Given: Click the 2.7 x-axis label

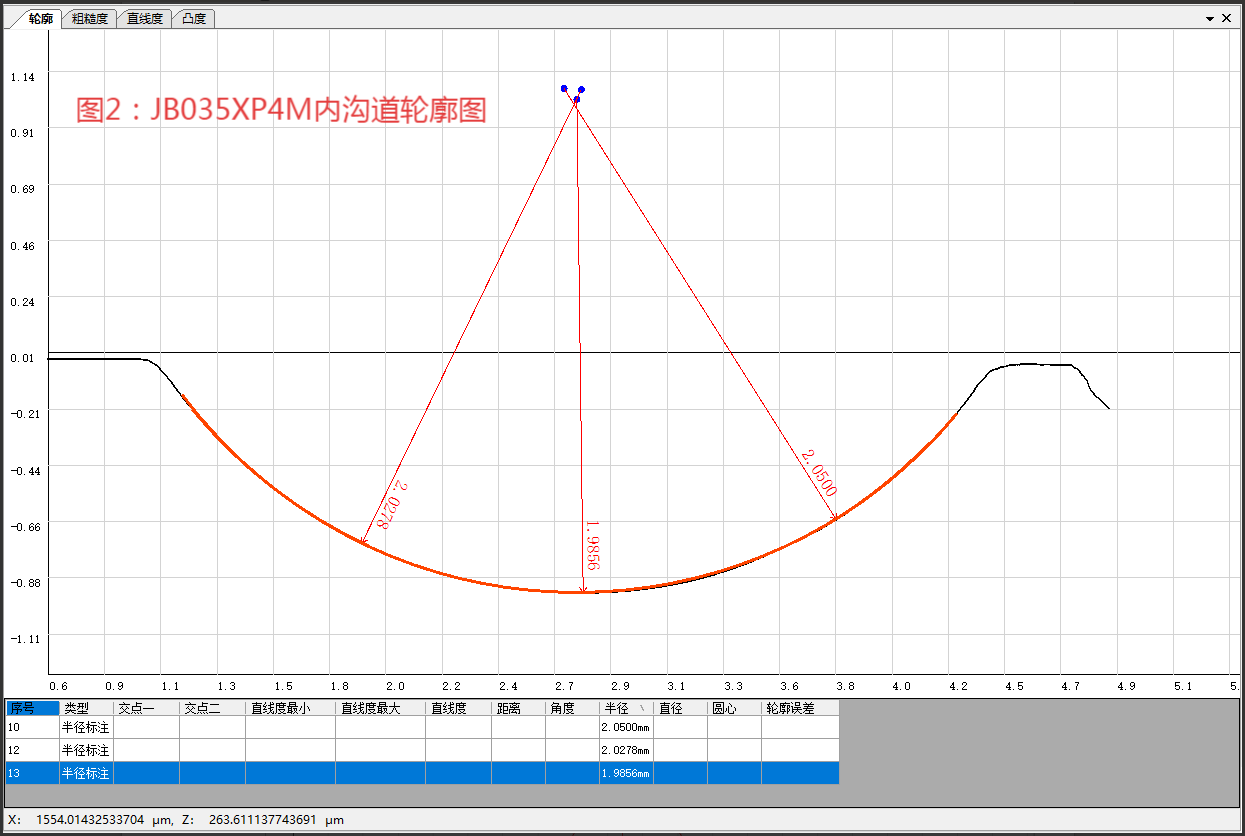Looking at the screenshot, I should (564, 686).
